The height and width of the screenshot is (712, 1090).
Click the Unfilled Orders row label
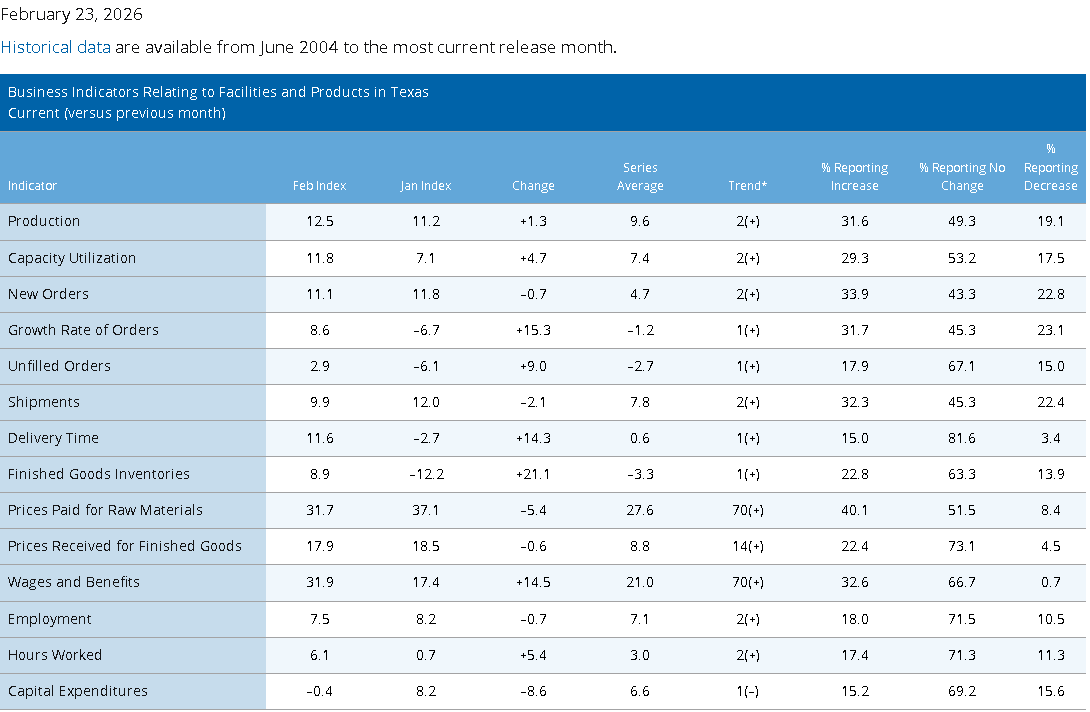point(59,366)
